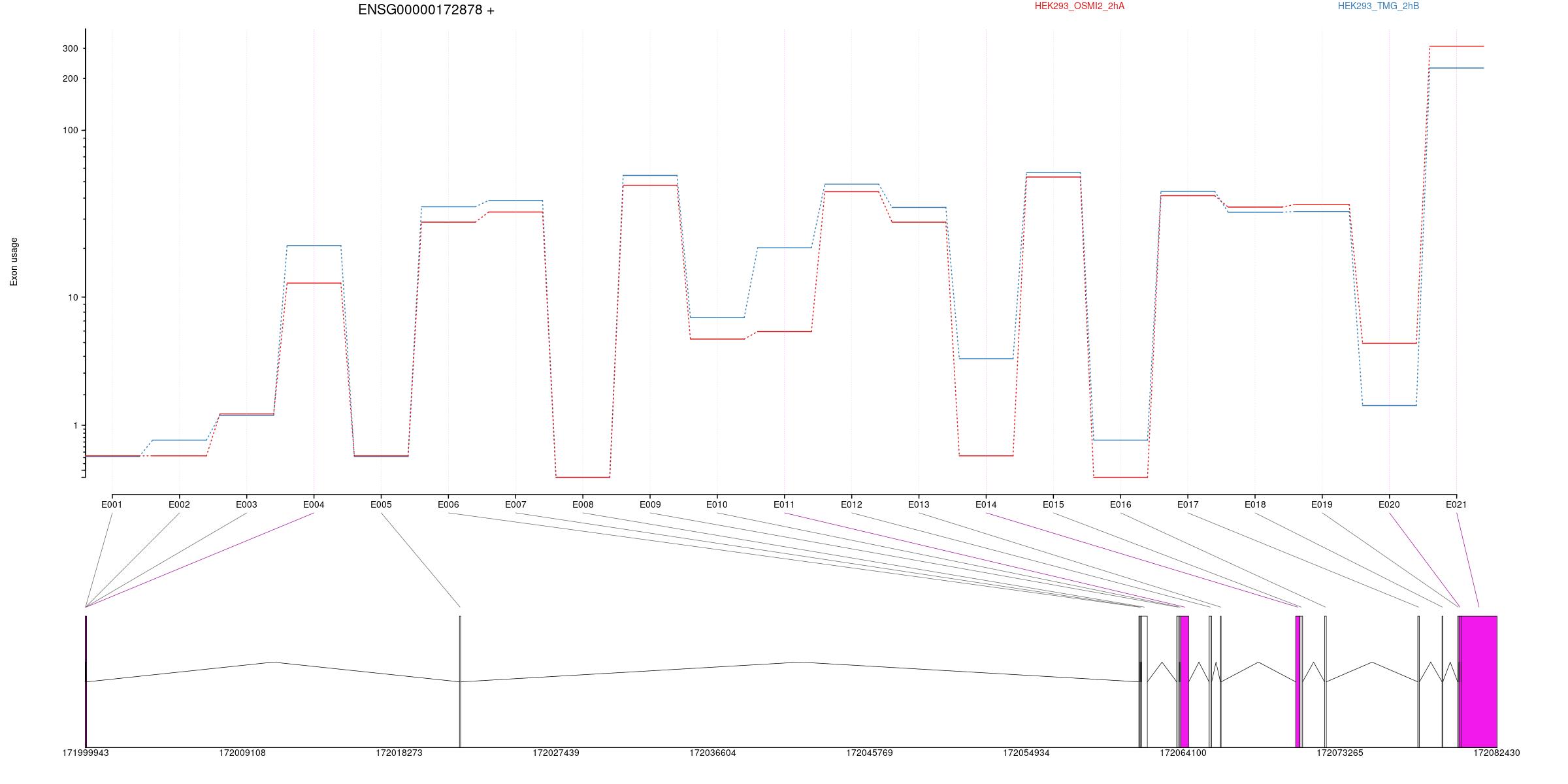Click the blue E014 usage segment
This screenshot has width=1568, height=784.
pyautogui.click(x=986, y=359)
